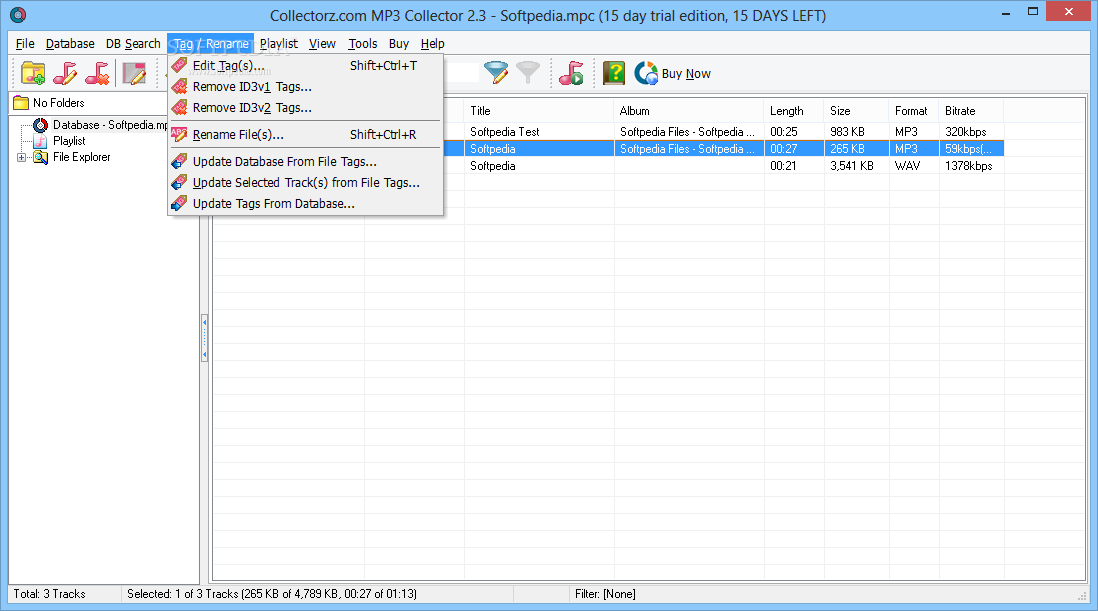Image resolution: width=1098 pixels, height=611 pixels.
Task: Sort by the Title column header
Action: pyautogui.click(x=538, y=111)
